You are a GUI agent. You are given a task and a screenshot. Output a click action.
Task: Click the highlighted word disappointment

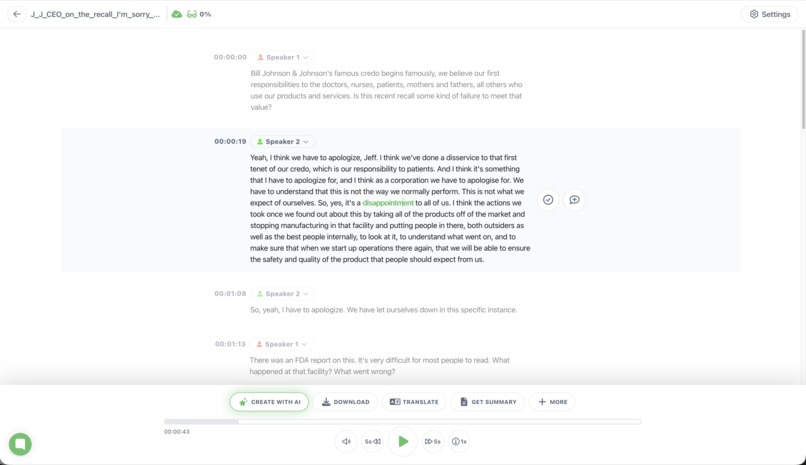pyautogui.click(x=388, y=203)
